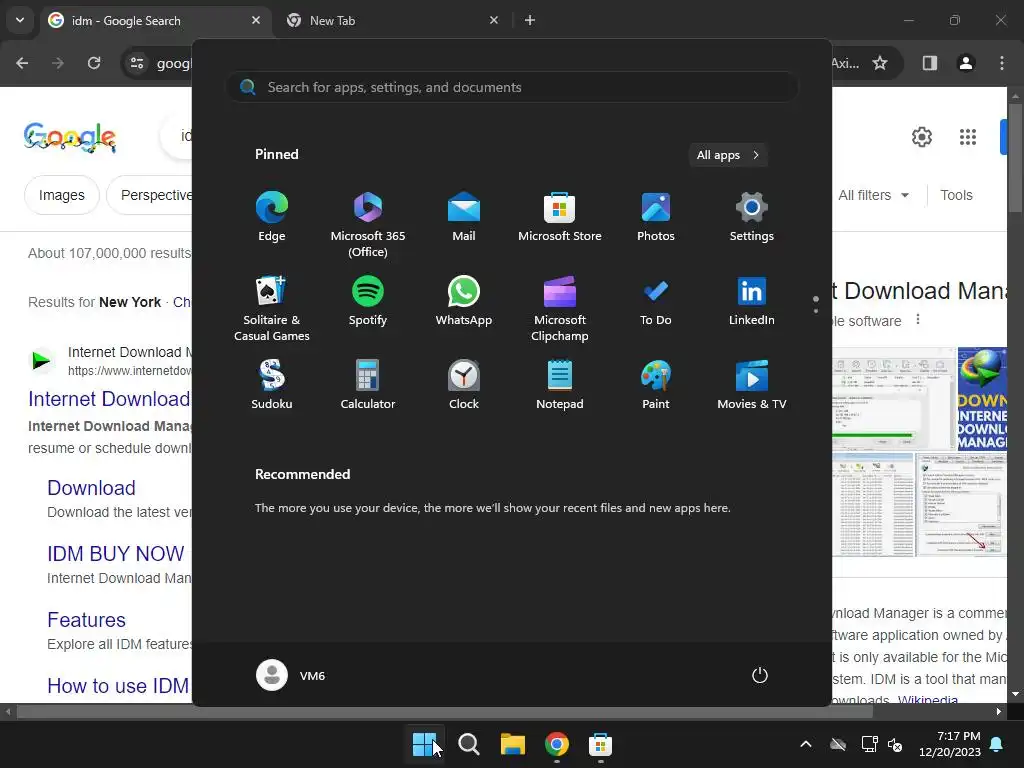
Task: Expand All filters dropdown
Action: point(873,195)
